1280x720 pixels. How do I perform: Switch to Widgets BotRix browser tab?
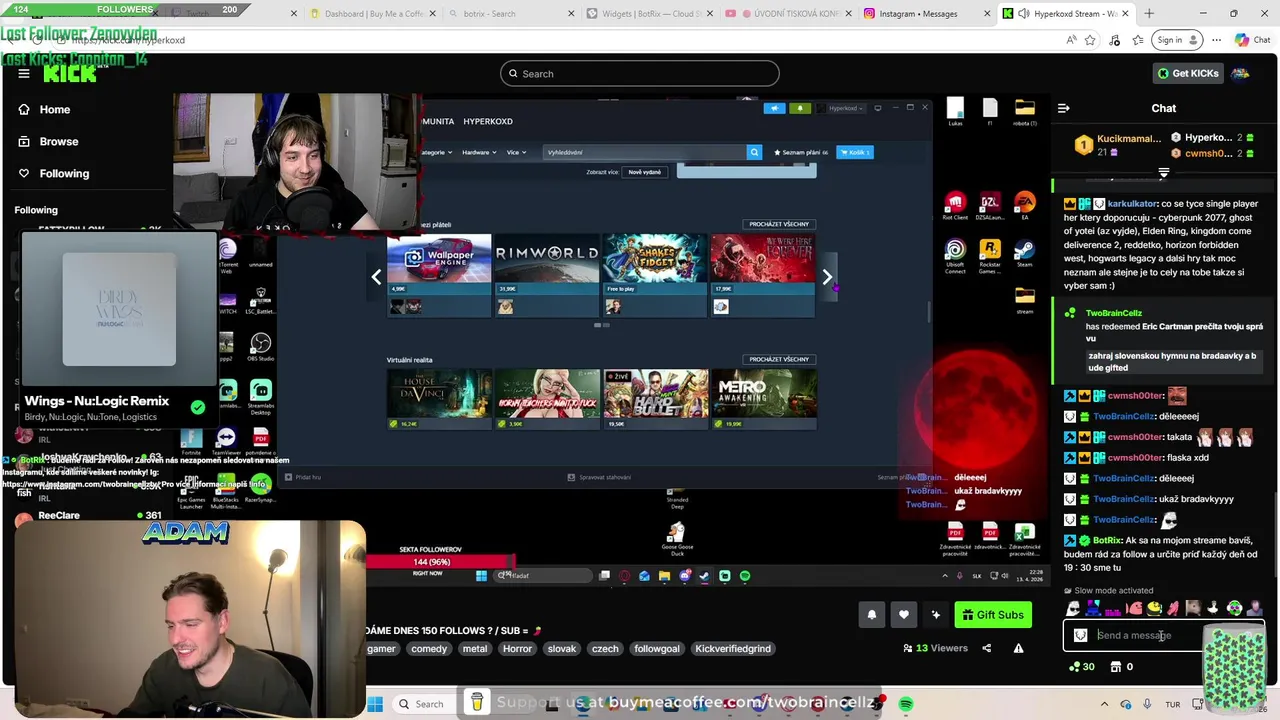651,14
